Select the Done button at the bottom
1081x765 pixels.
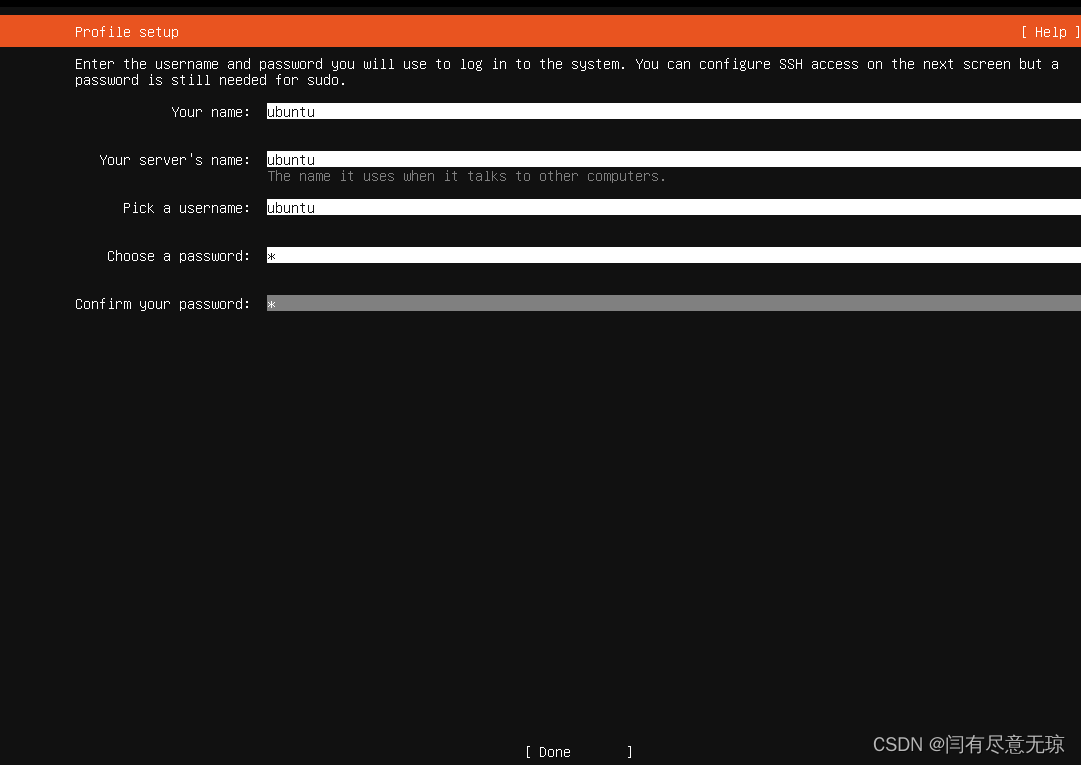(578, 752)
